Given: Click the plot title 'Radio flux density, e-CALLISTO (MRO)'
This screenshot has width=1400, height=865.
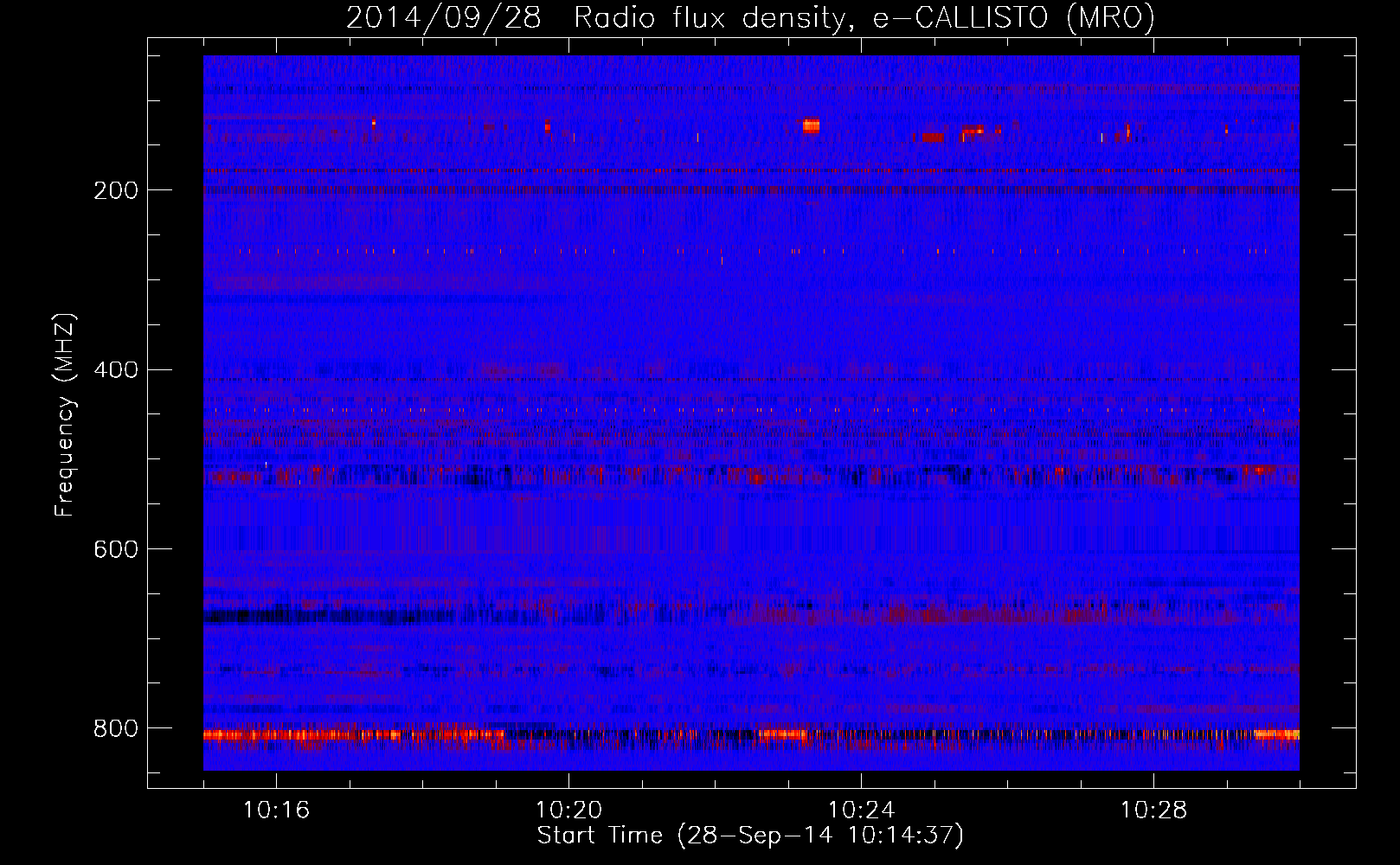Looking at the screenshot, I should pos(864,17).
